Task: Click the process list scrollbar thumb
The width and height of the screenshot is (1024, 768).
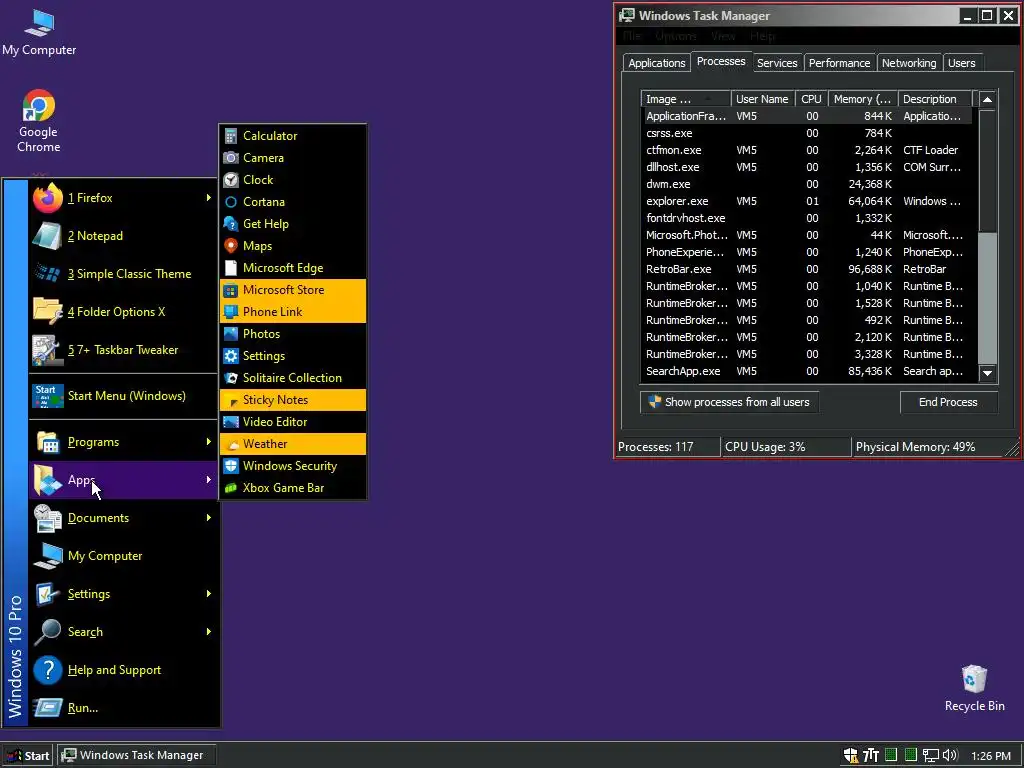Action: point(987,170)
